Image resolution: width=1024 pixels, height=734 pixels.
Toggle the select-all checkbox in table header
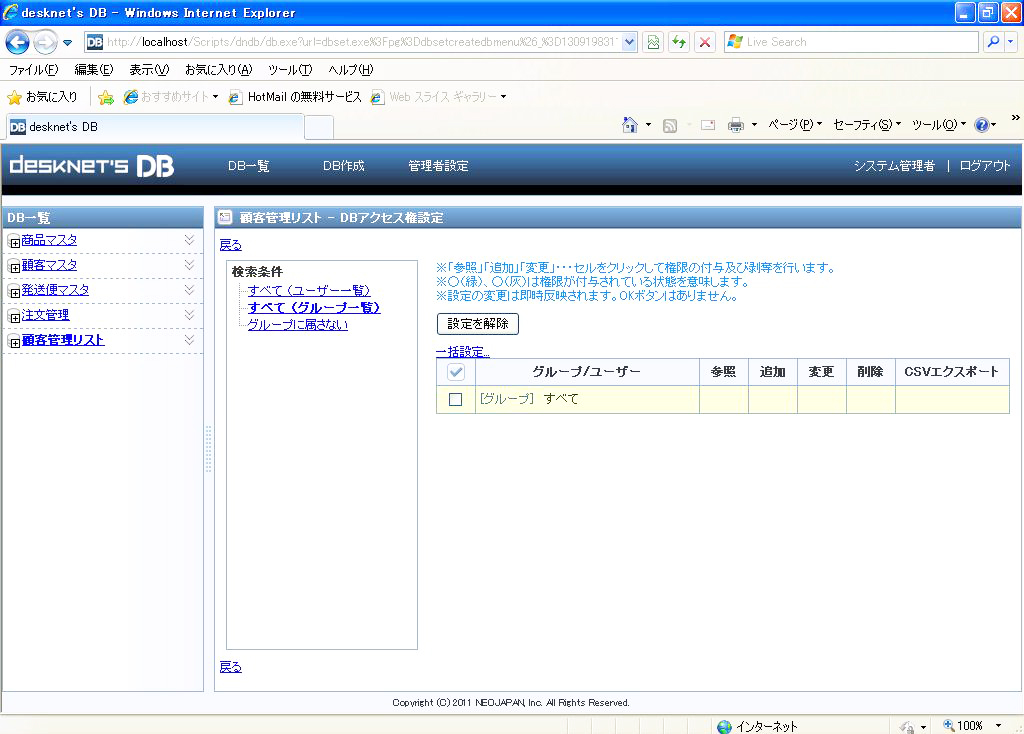point(456,372)
